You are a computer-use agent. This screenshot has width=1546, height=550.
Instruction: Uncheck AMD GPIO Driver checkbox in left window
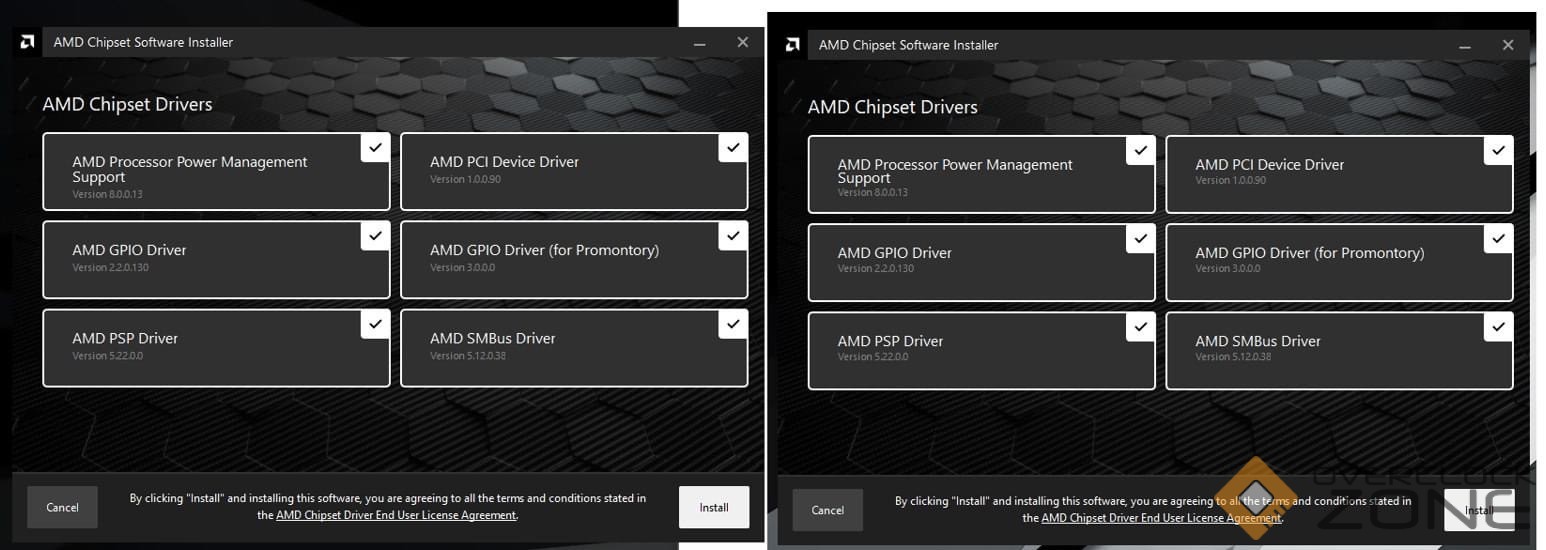[375, 236]
